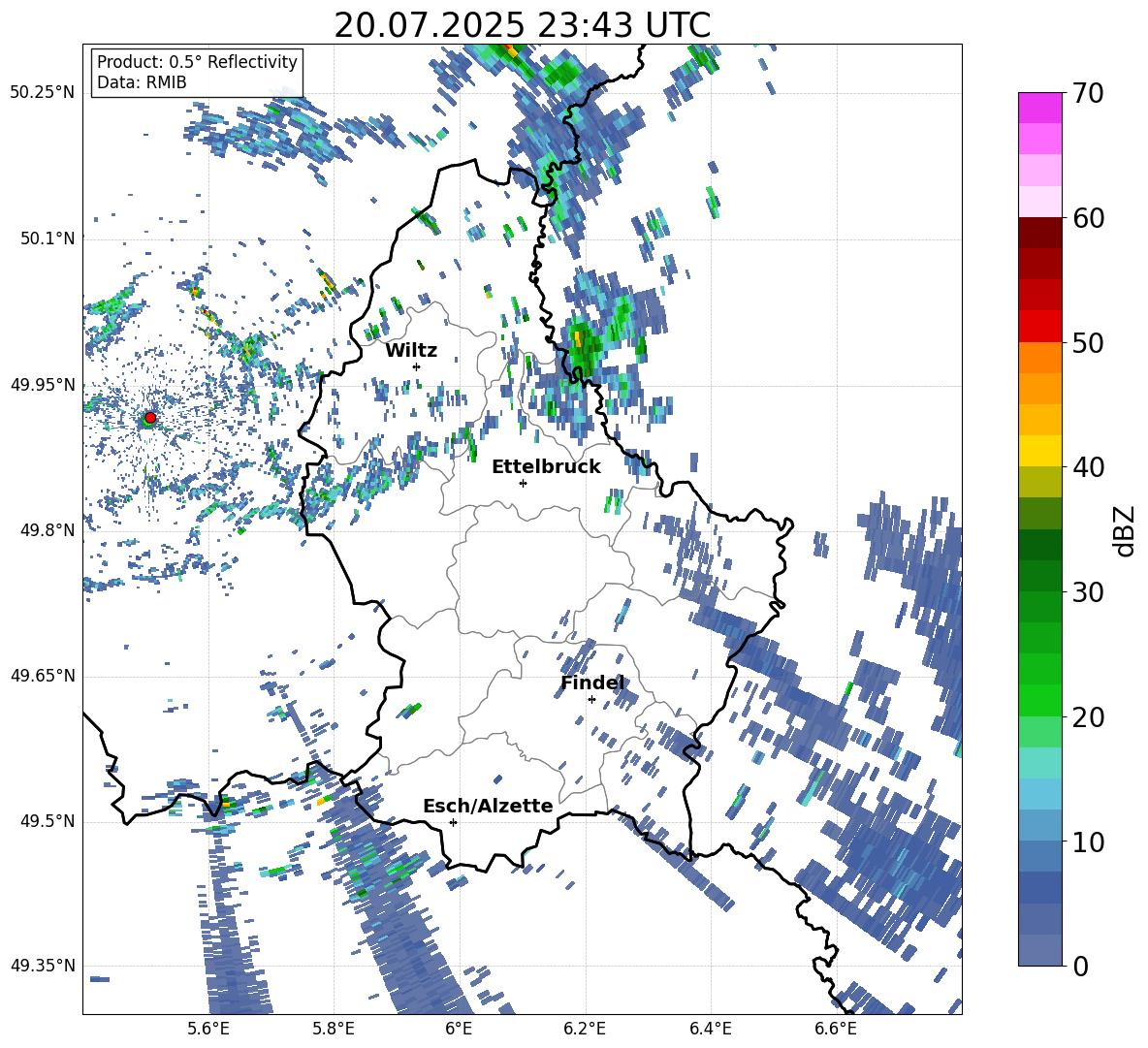Click the colorbar tick label 50
1148x1048 pixels.
point(1088,343)
